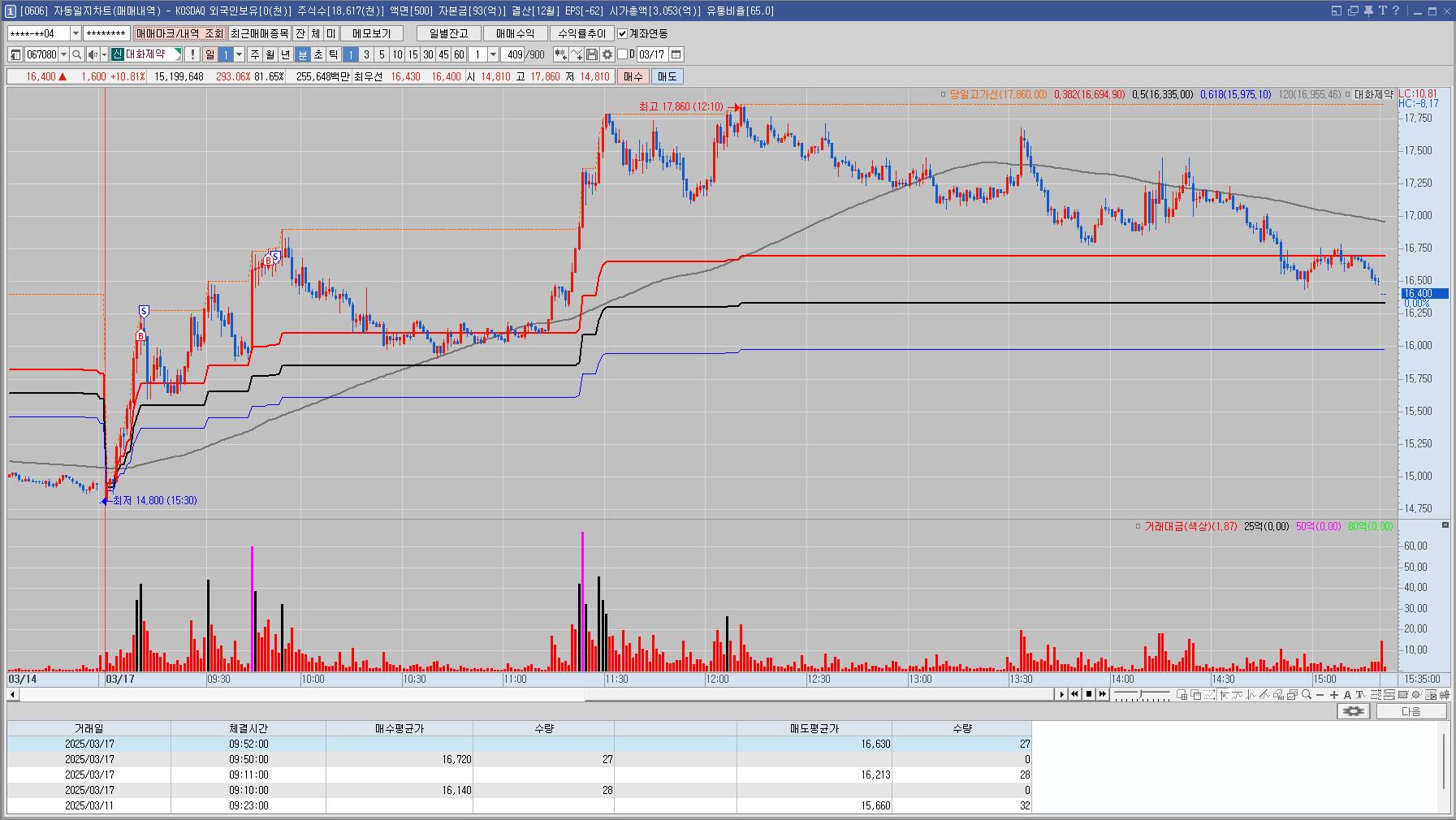The height and width of the screenshot is (820, 1456).
Task: Open the daily period number dropdown arrow
Action: (x=239, y=54)
